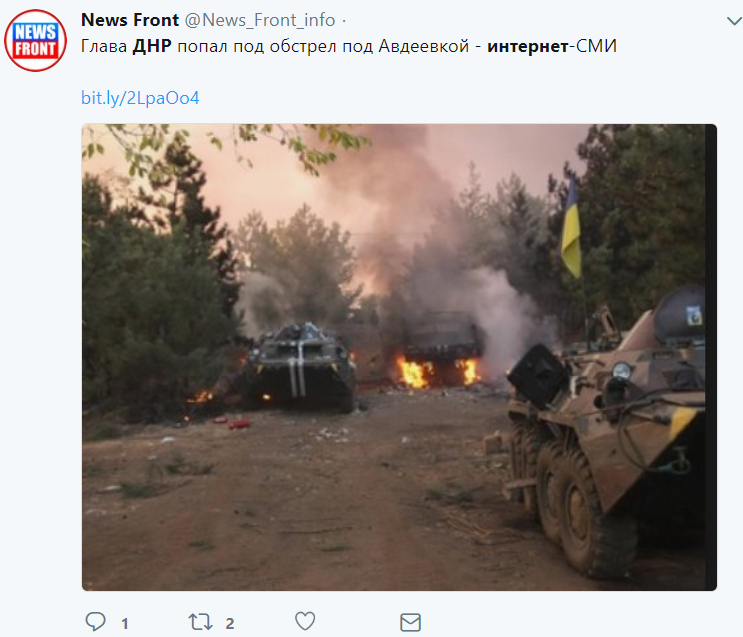Click the word Глава starting the tweet
This screenshot has width=743, height=637.
point(104,46)
